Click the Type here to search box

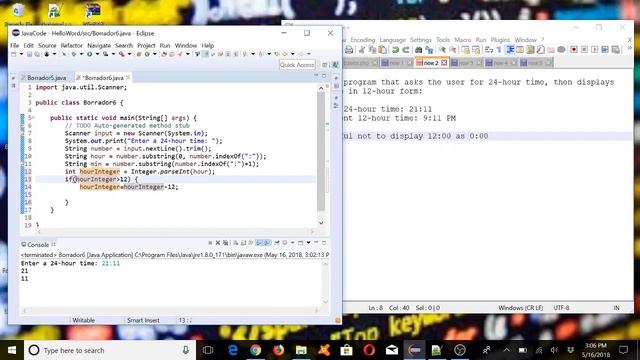tap(110, 350)
